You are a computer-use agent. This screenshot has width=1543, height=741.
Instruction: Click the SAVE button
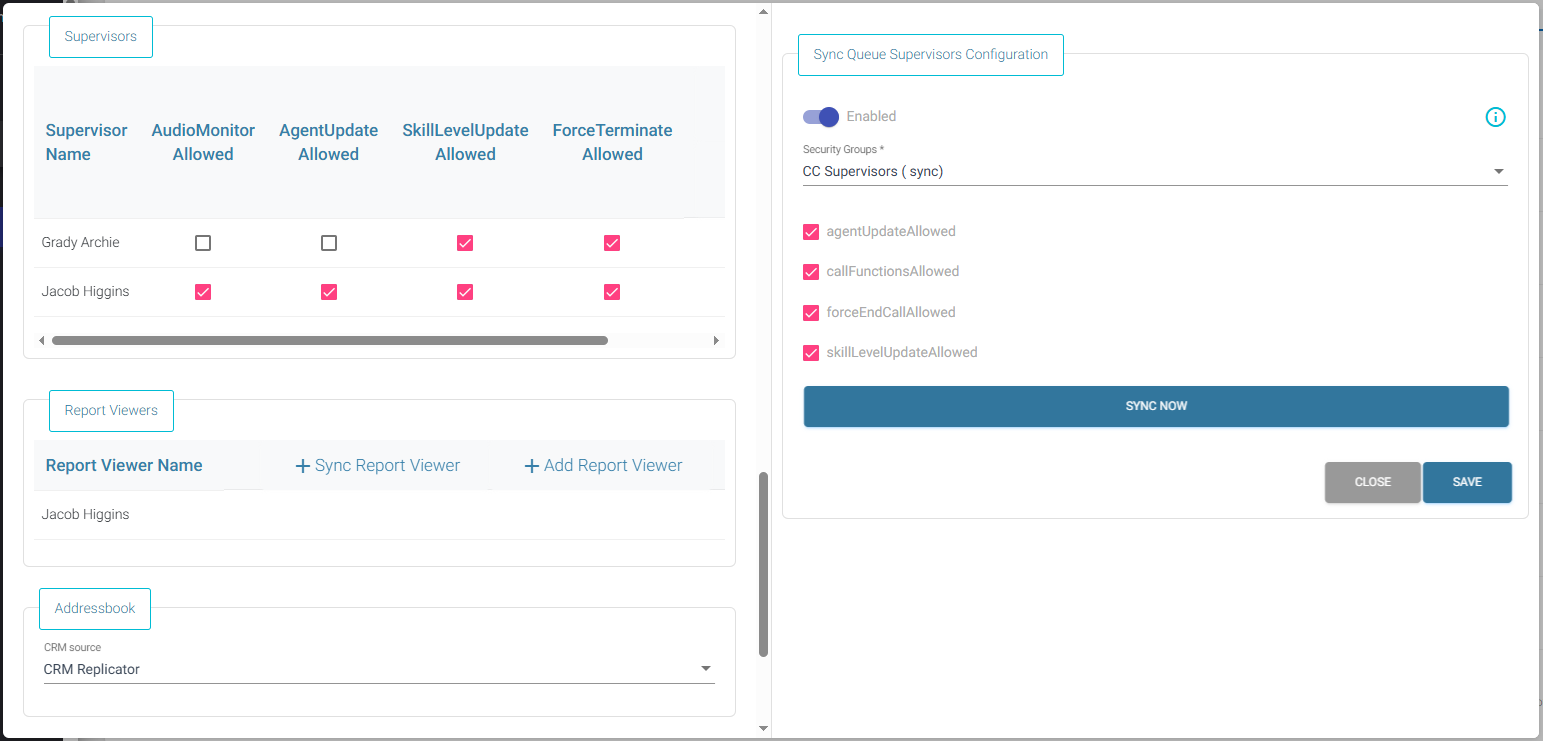(1467, 482)
